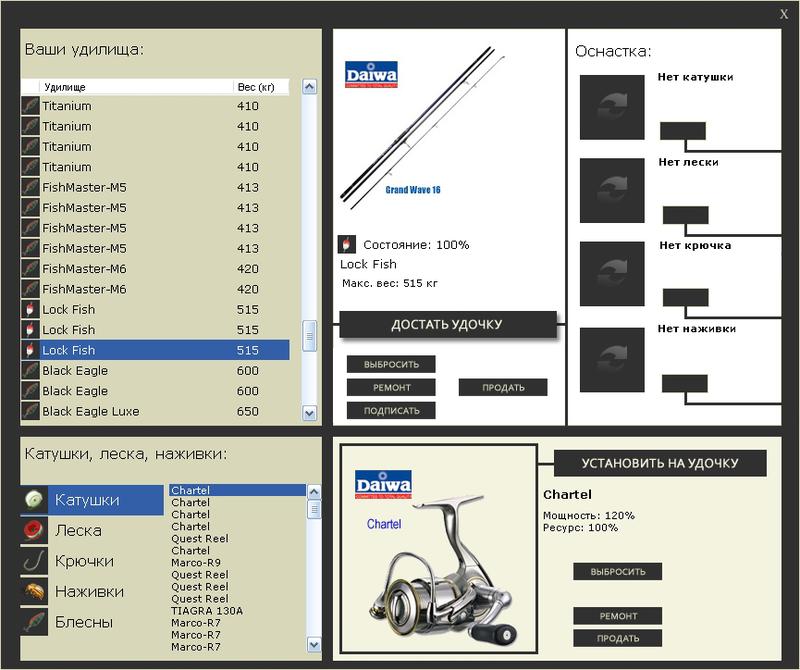Repair the Chartel reel with РЕМОНТ
The height and width of the screenshot is (670, 800).
[x=618, y=616]
